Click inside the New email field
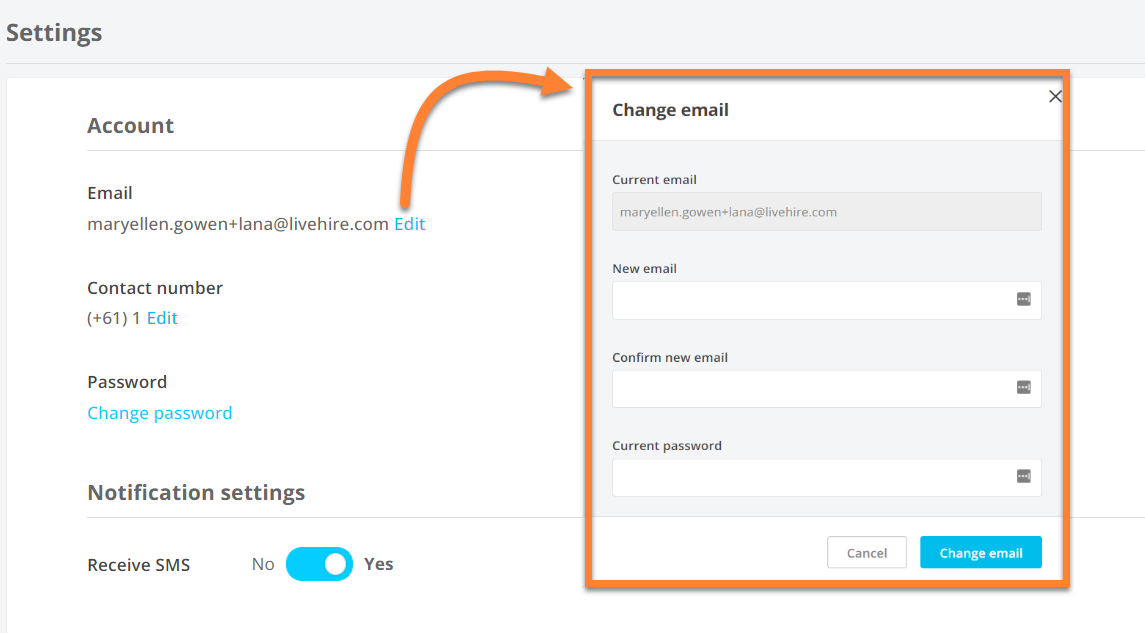The height and width of the screenshot is (633, 1145). [800, 300]
